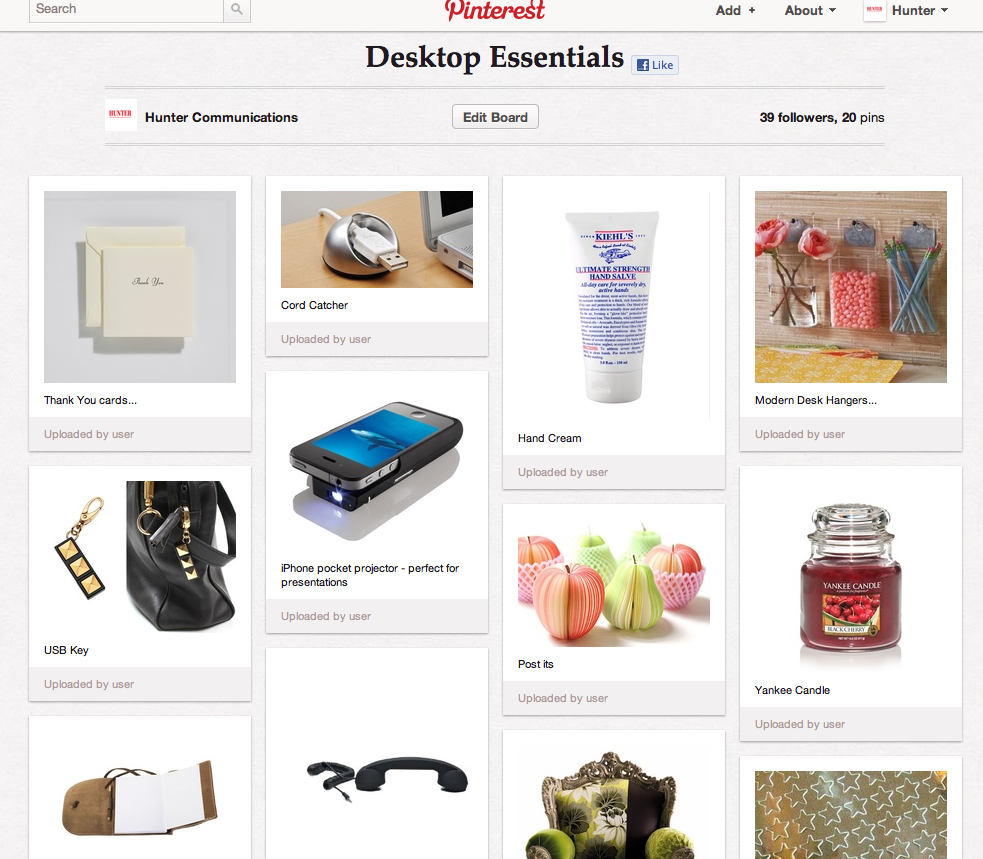Screen dimensions: 983x859
Task: Expand the Hunter account dropdown
Action: click(920, 11)
